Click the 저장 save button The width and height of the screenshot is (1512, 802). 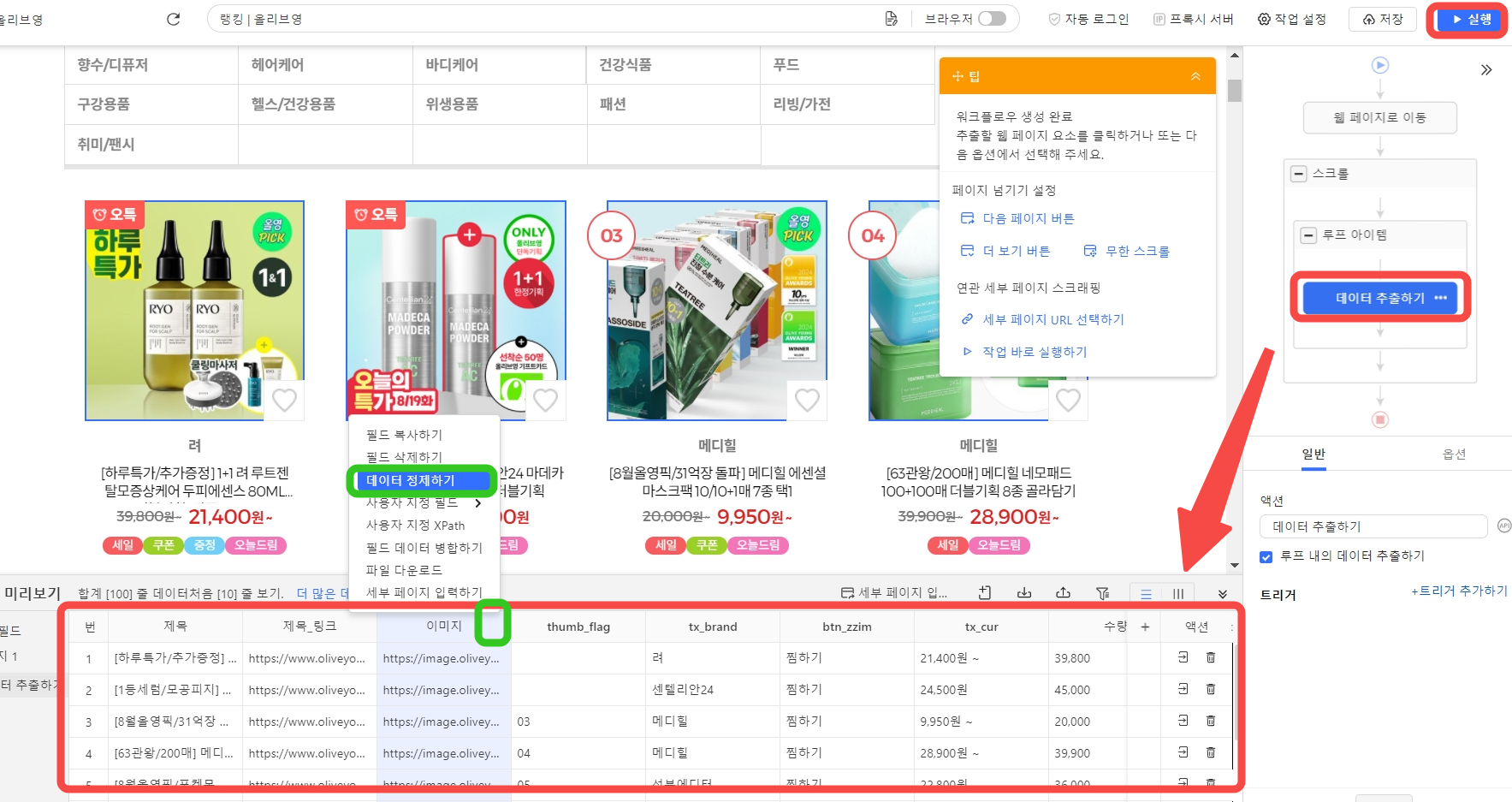[x=1382, y=19]
